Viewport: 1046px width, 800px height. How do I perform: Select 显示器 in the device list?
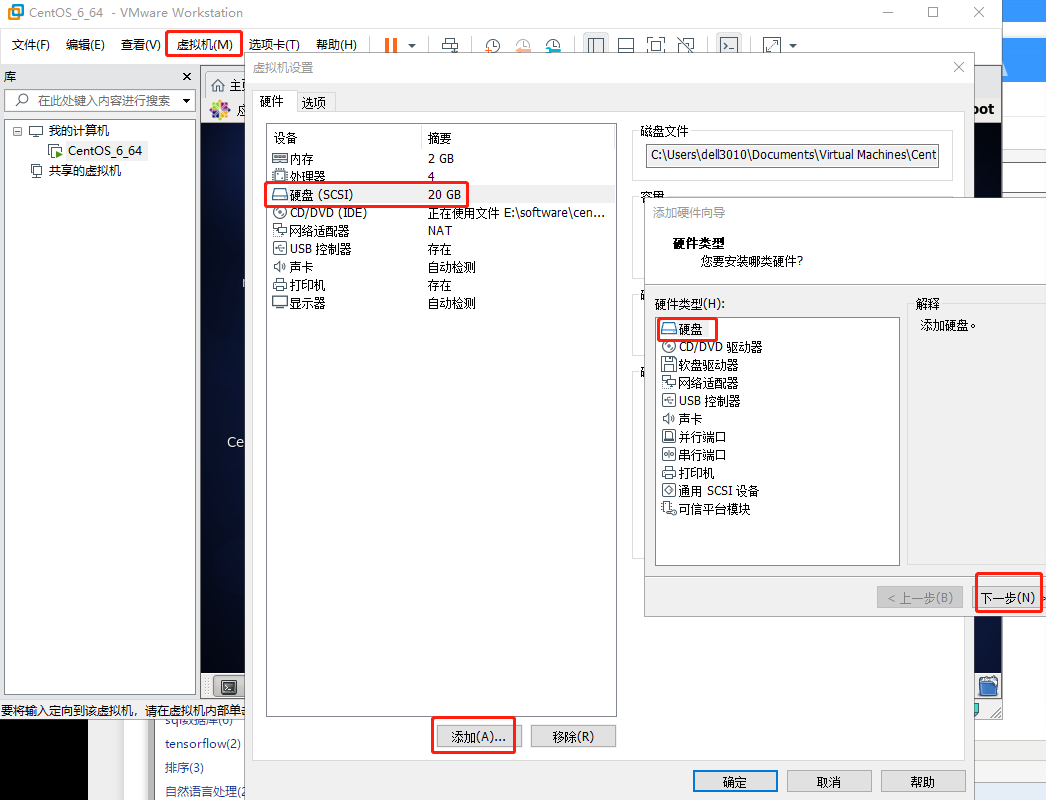440,303
